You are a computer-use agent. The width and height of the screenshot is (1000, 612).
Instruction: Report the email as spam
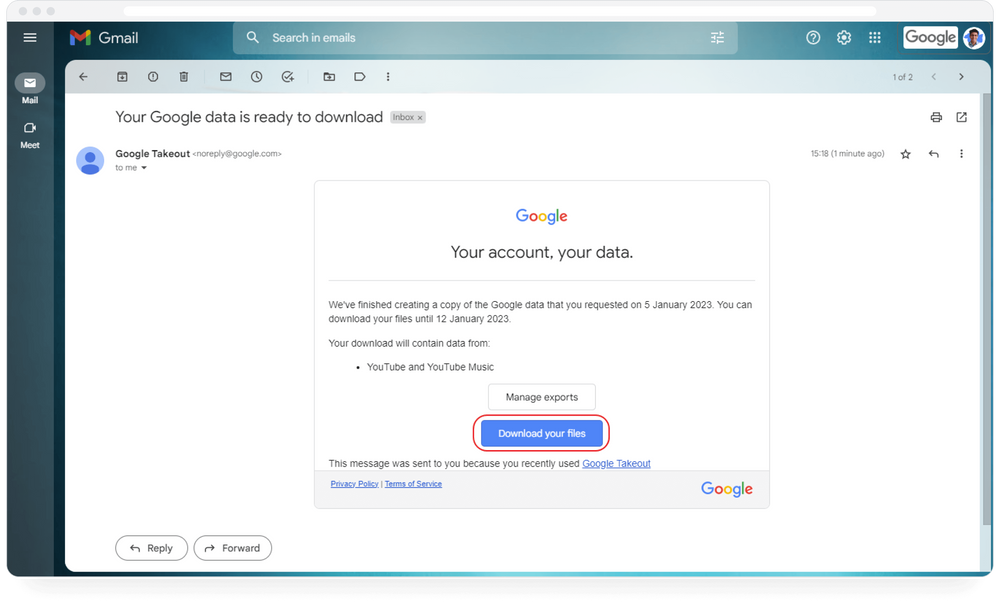[152, 76]
